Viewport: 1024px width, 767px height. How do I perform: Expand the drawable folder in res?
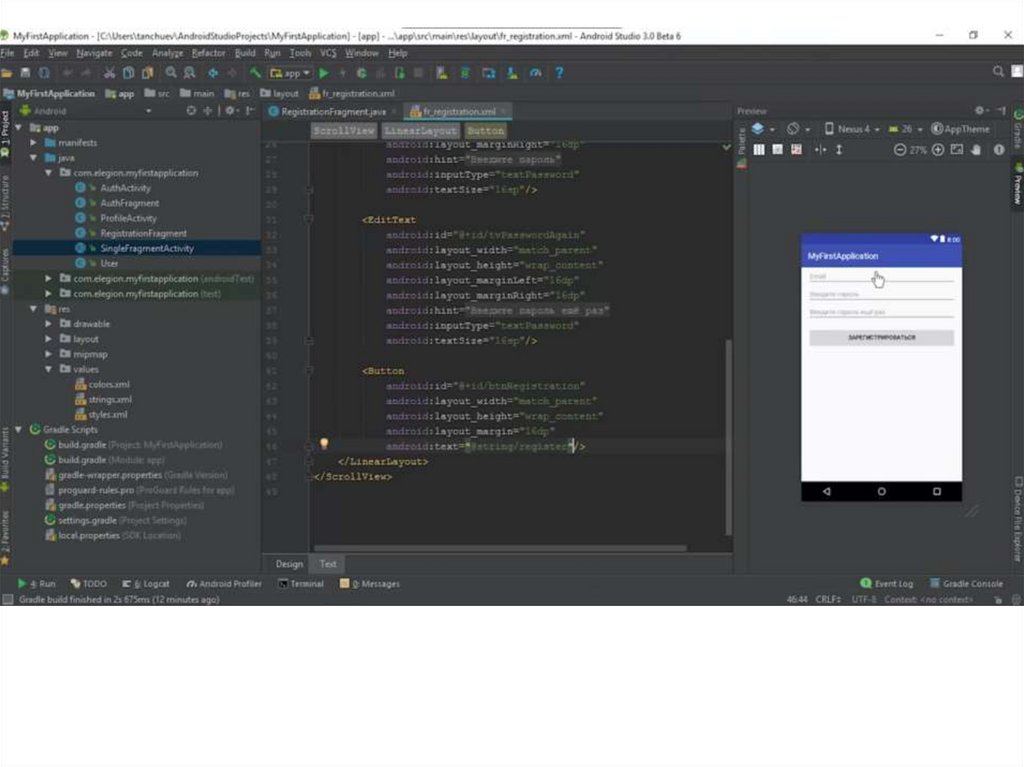tap(48, 324)
